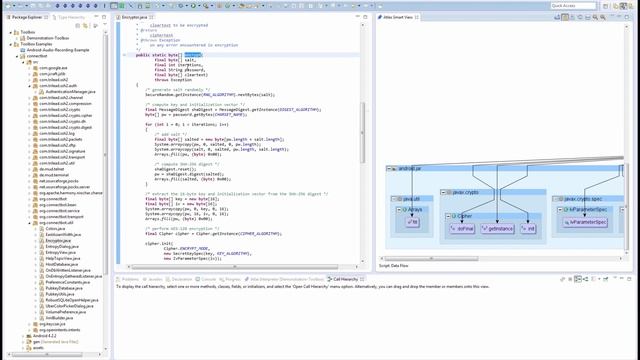This screenshot has height=360, width=640.
Task: Minimize the Package Explorer panel
Action: 96,17
